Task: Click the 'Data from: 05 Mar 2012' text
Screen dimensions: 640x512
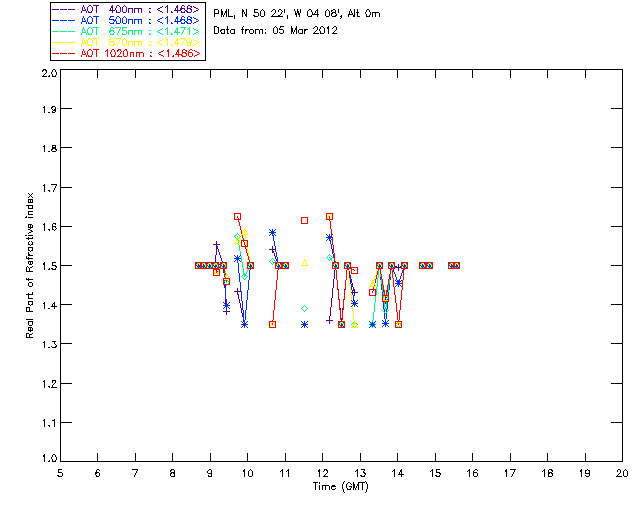Action: click(276, 30)
